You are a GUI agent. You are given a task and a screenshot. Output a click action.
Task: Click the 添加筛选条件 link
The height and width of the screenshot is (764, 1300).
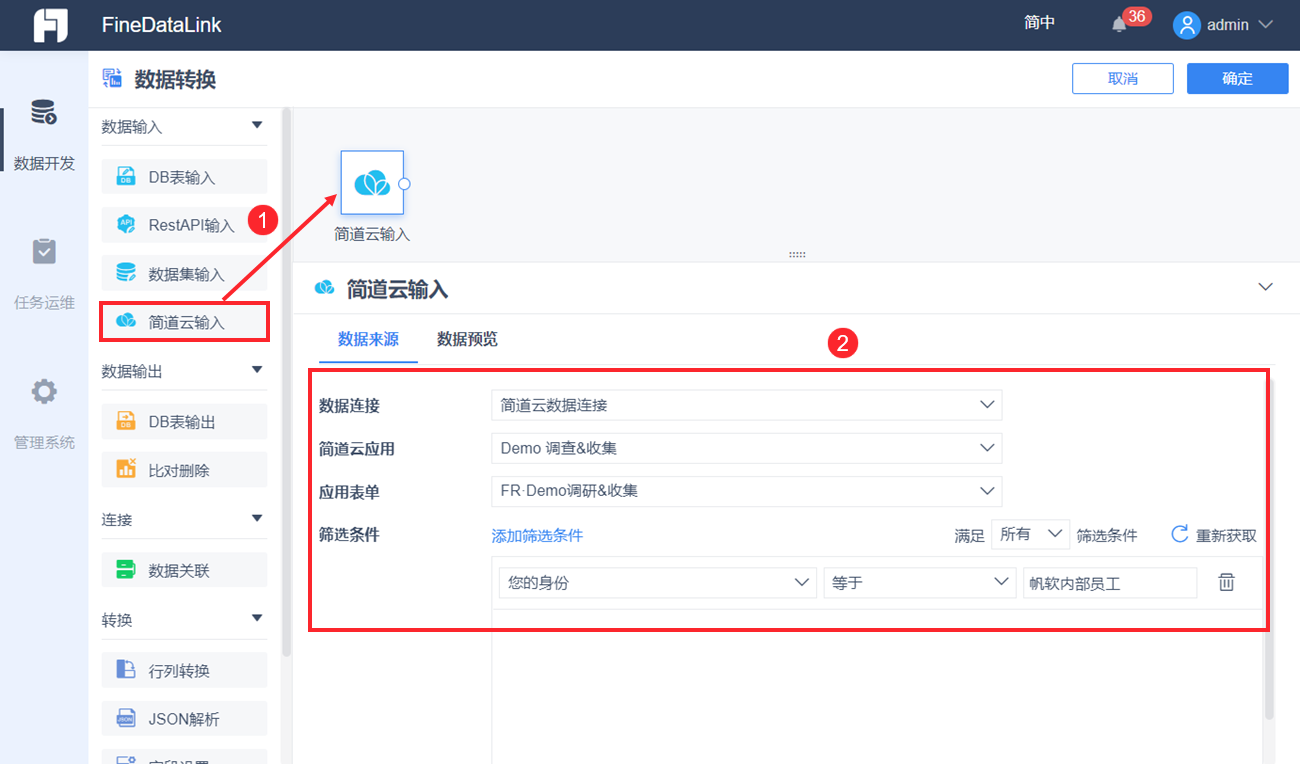pyautogui.click(x=537, y=536)
